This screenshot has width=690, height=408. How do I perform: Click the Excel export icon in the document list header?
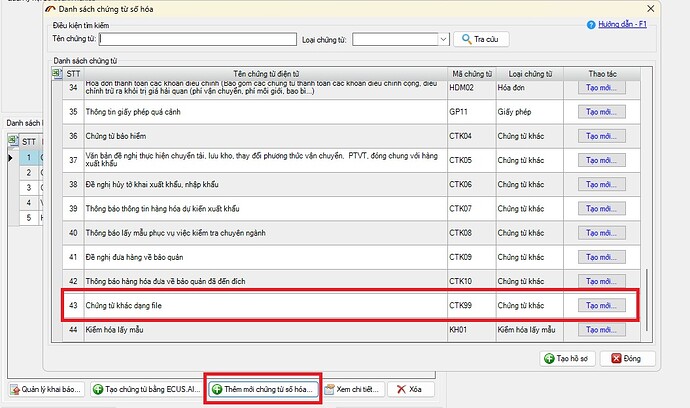57,74
